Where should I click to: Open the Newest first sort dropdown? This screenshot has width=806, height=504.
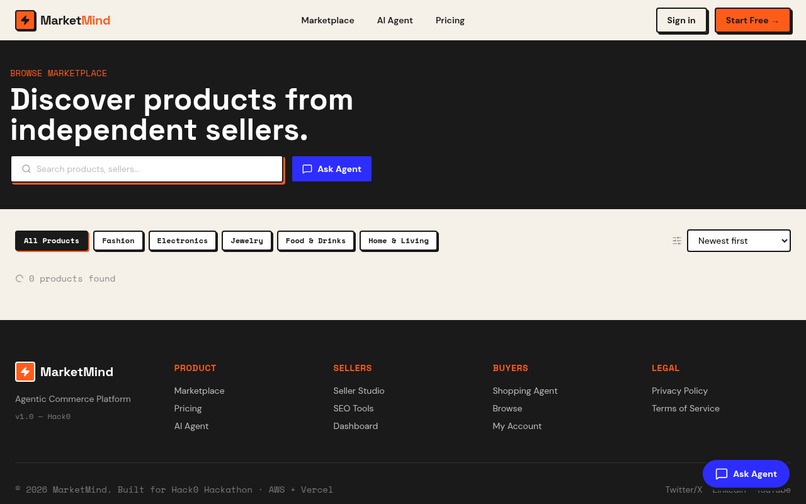point(739,241)
